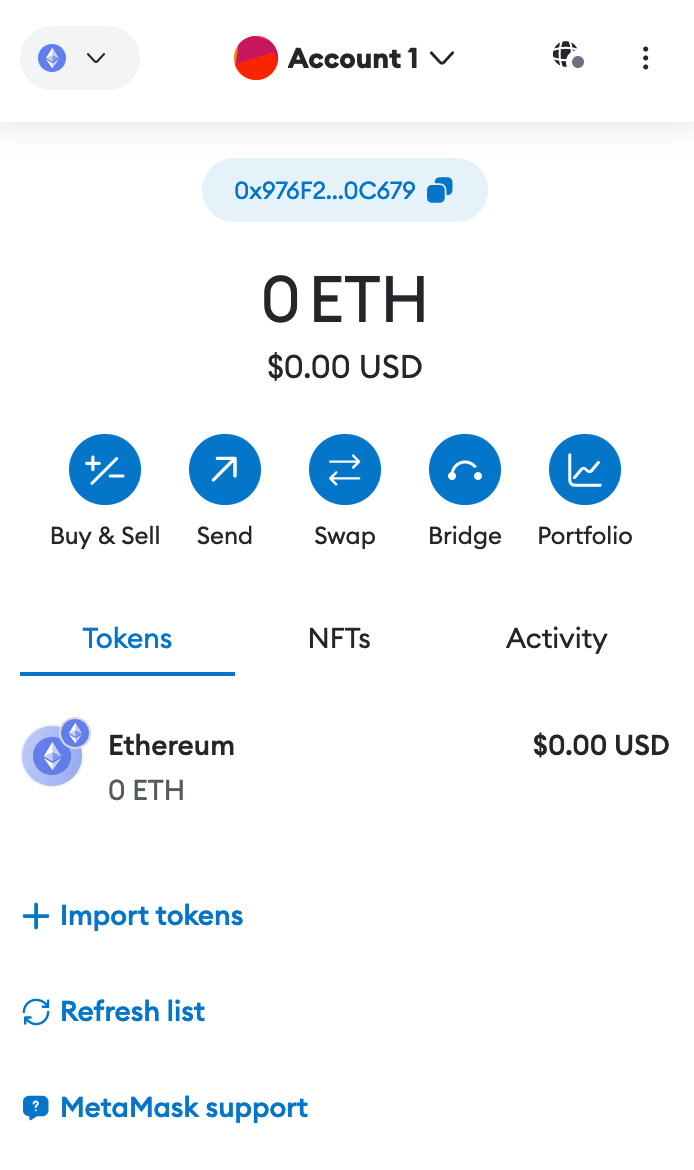Image resolution: width=694 pixels, height=1170 pixels.
Task: Switch to the NFTs tab
Action: tap(339, 638)
